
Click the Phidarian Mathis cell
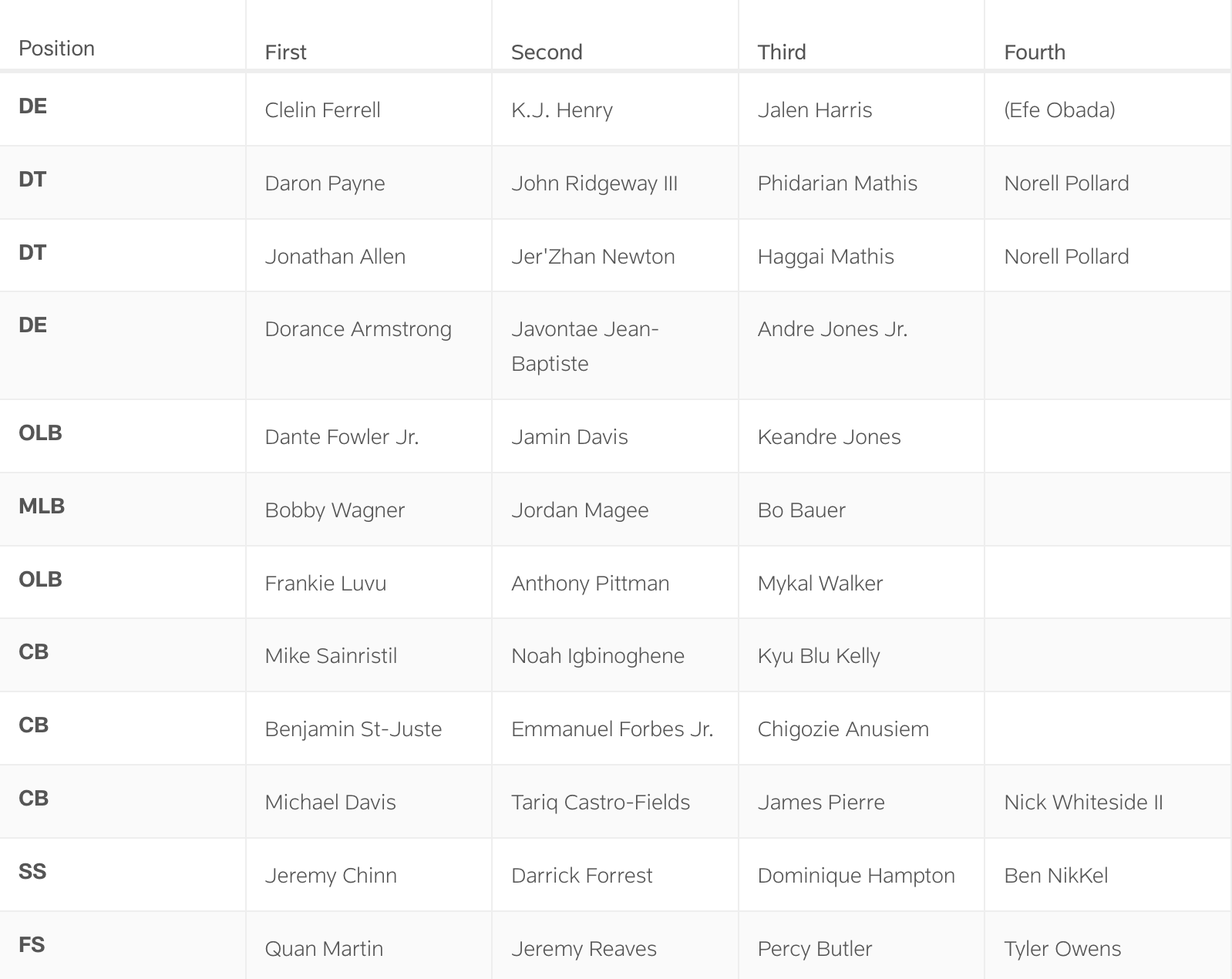tap(837, 183)
